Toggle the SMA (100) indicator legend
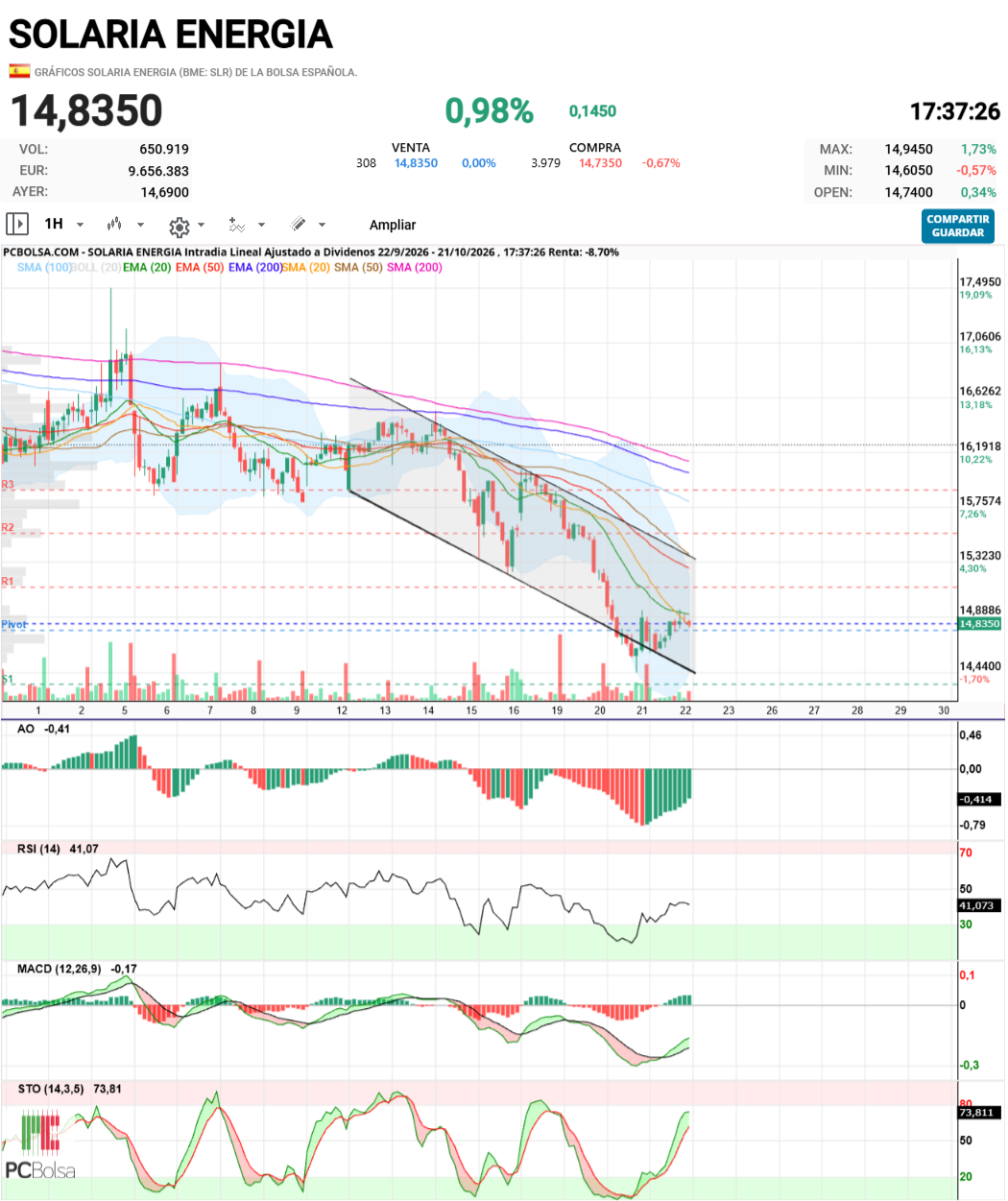 pos(44,267)
